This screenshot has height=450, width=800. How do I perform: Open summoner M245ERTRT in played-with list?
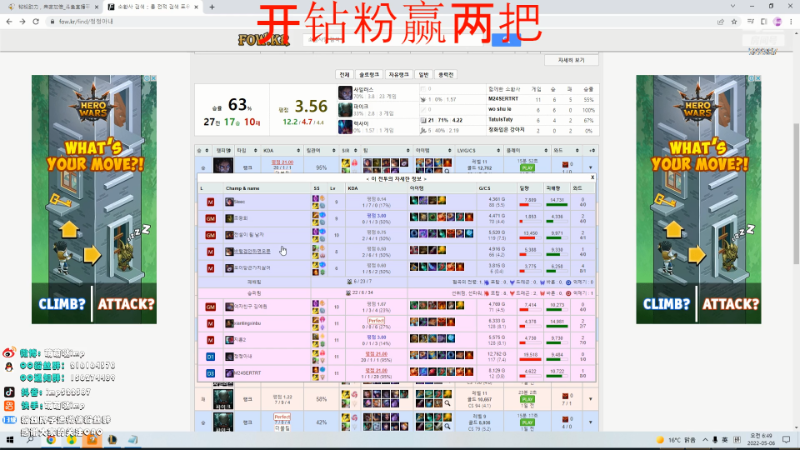click(x=503, y=99)
